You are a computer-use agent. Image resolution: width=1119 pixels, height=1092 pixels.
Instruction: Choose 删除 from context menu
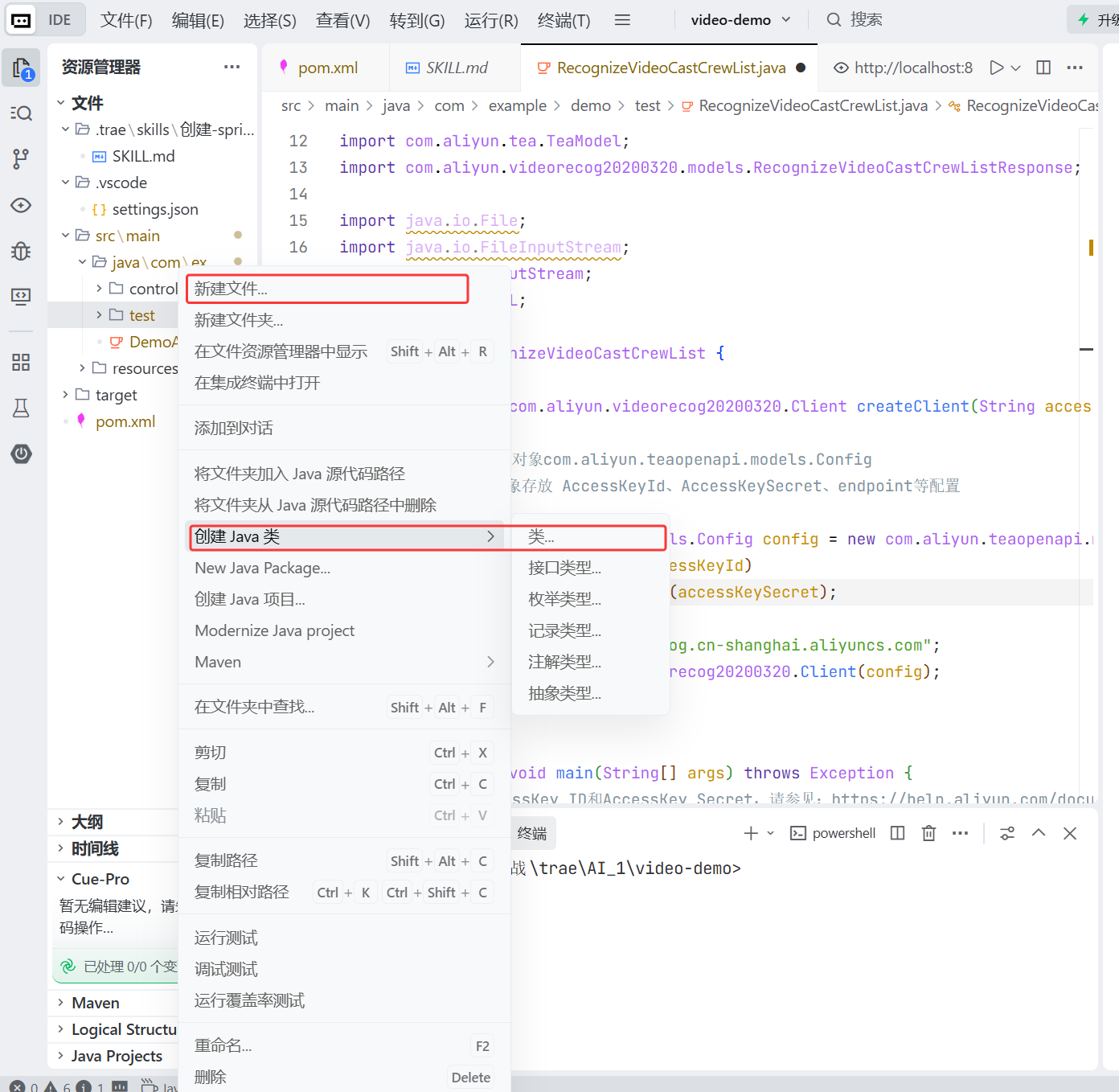[344, 1077]
